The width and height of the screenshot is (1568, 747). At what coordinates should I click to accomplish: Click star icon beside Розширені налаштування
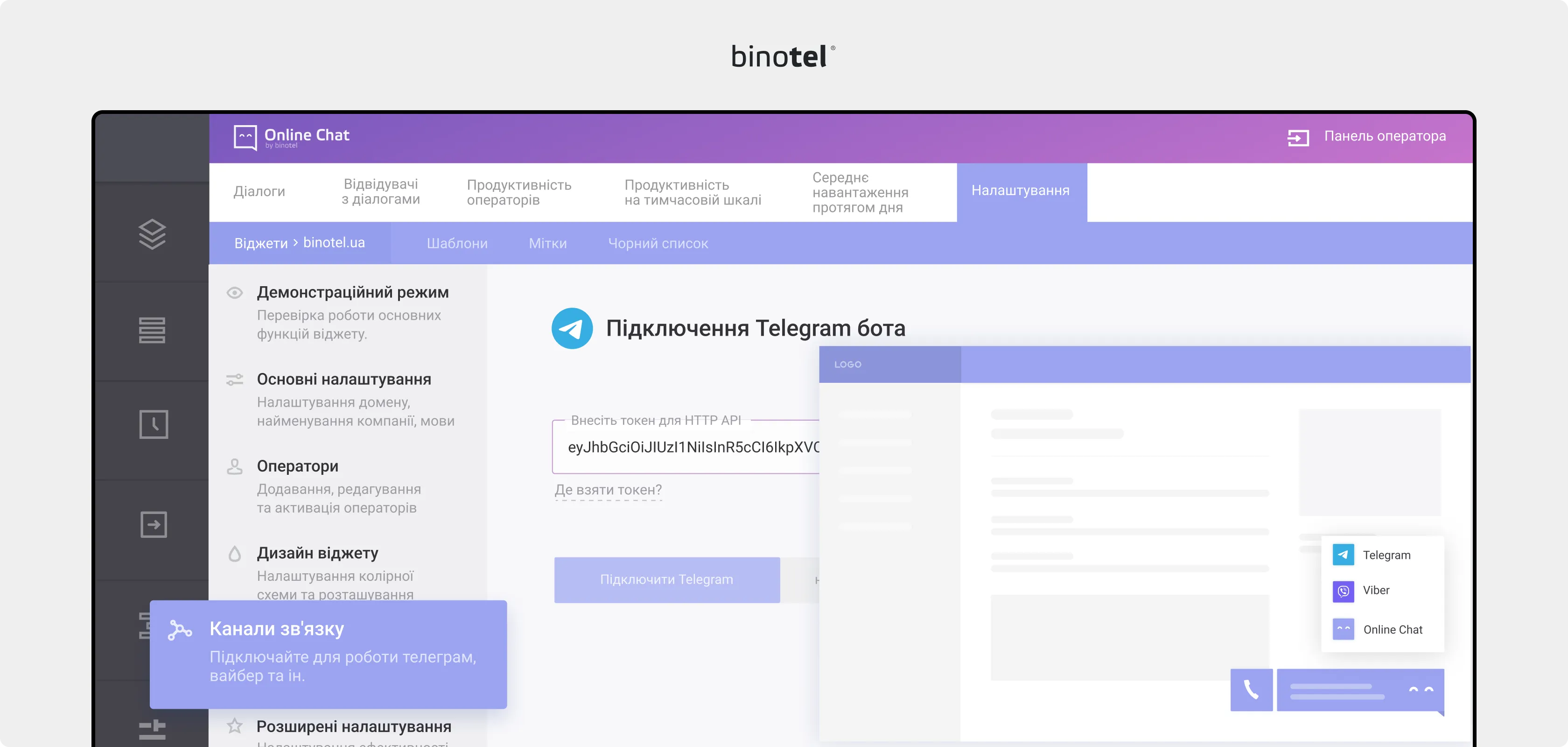235,726
